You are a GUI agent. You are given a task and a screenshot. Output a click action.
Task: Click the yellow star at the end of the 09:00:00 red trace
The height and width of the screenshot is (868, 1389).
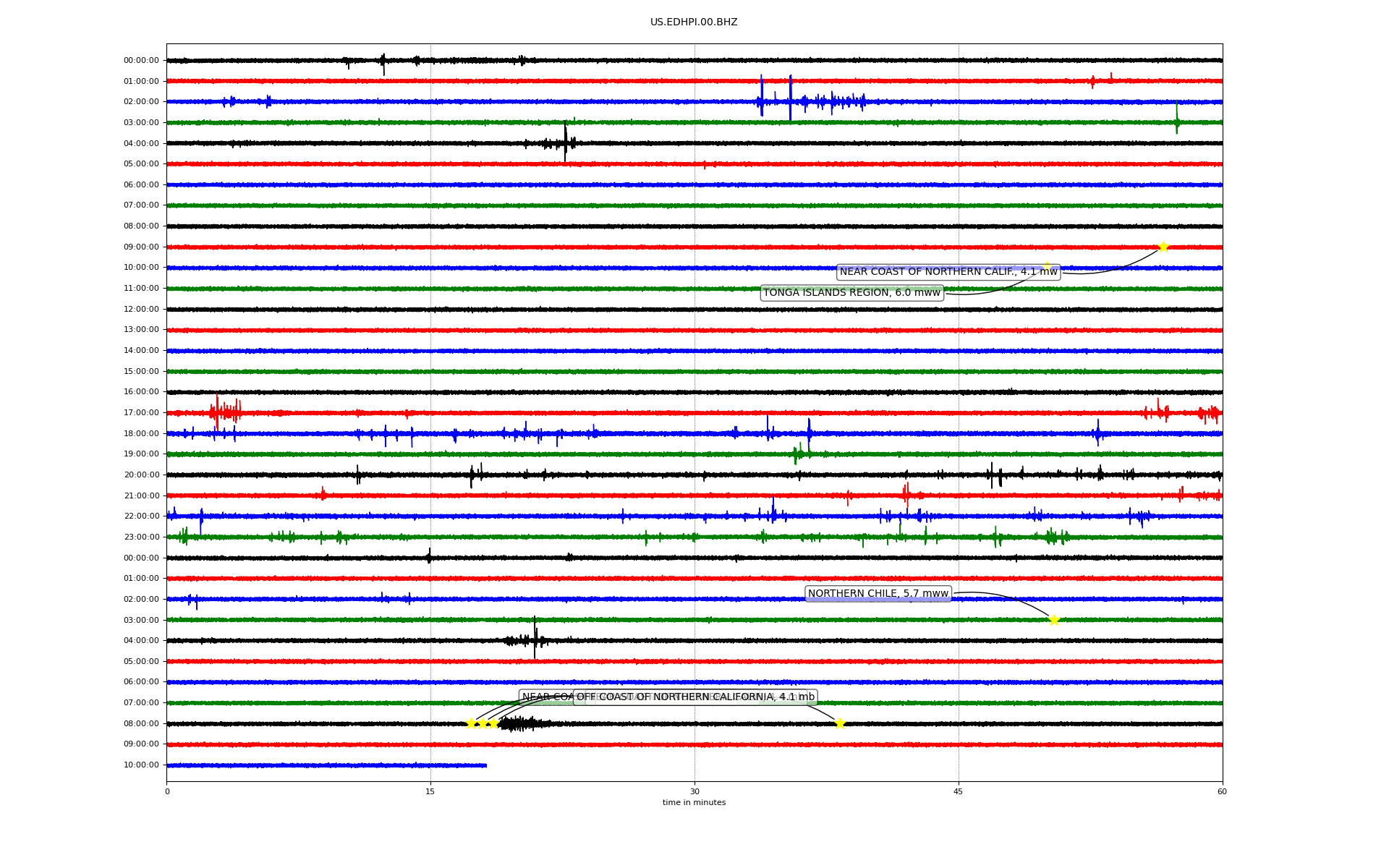[1163, 247]
